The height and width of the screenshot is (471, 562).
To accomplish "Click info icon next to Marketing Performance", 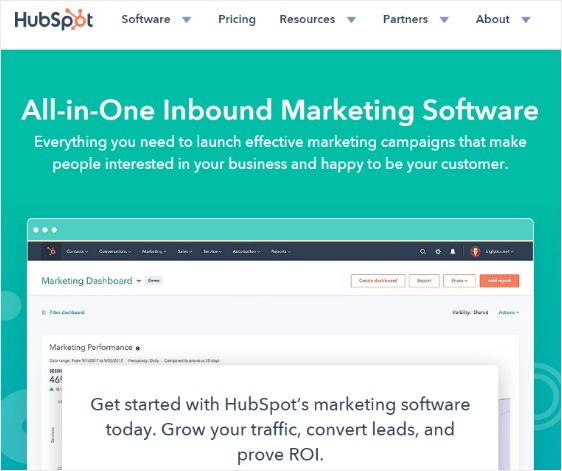I will pos(138,348).
